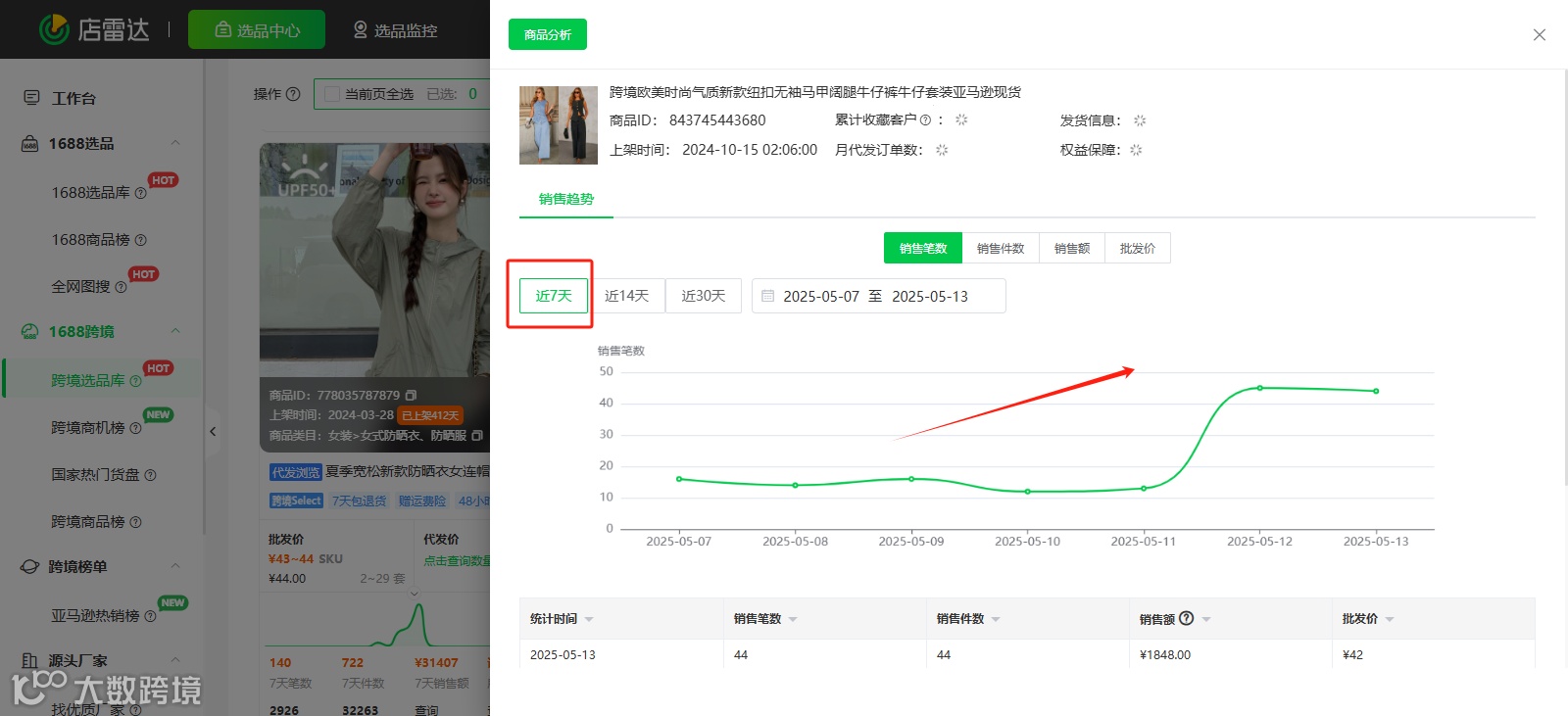Click the 商品分析 green button
The width and height of the screenshot is (1568, 716).
547,34
